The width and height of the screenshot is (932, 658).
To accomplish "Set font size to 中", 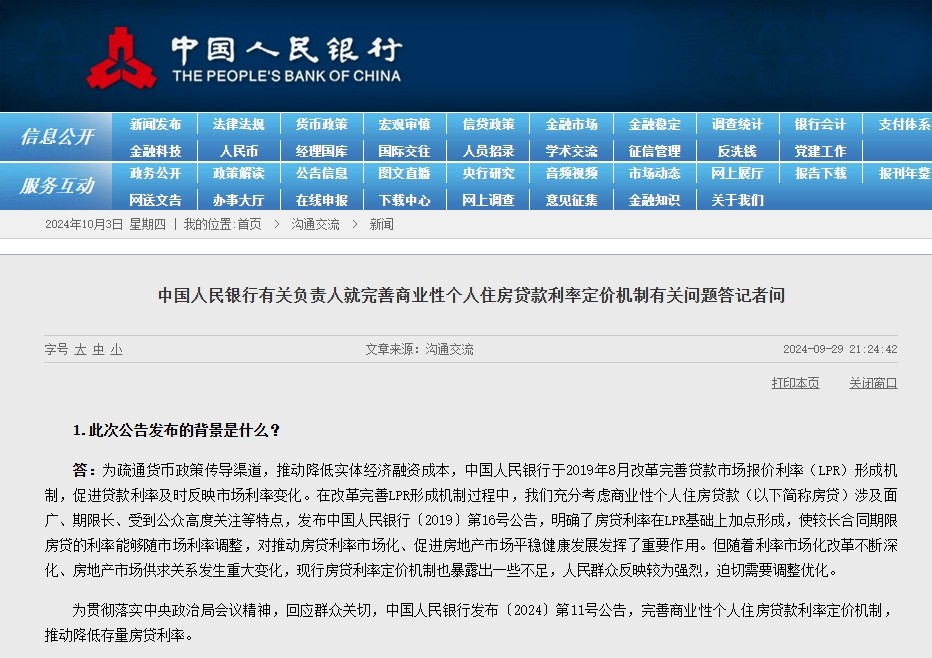I will (x=99, y=350).
